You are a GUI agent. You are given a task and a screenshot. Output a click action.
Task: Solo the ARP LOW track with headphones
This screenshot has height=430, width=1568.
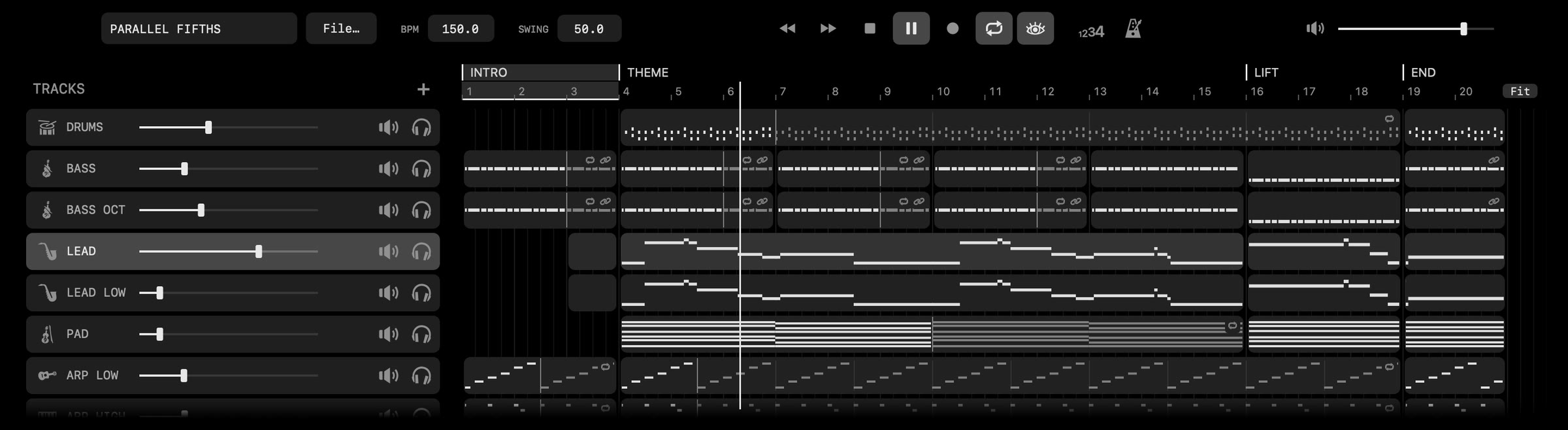[x=421, y=376]
